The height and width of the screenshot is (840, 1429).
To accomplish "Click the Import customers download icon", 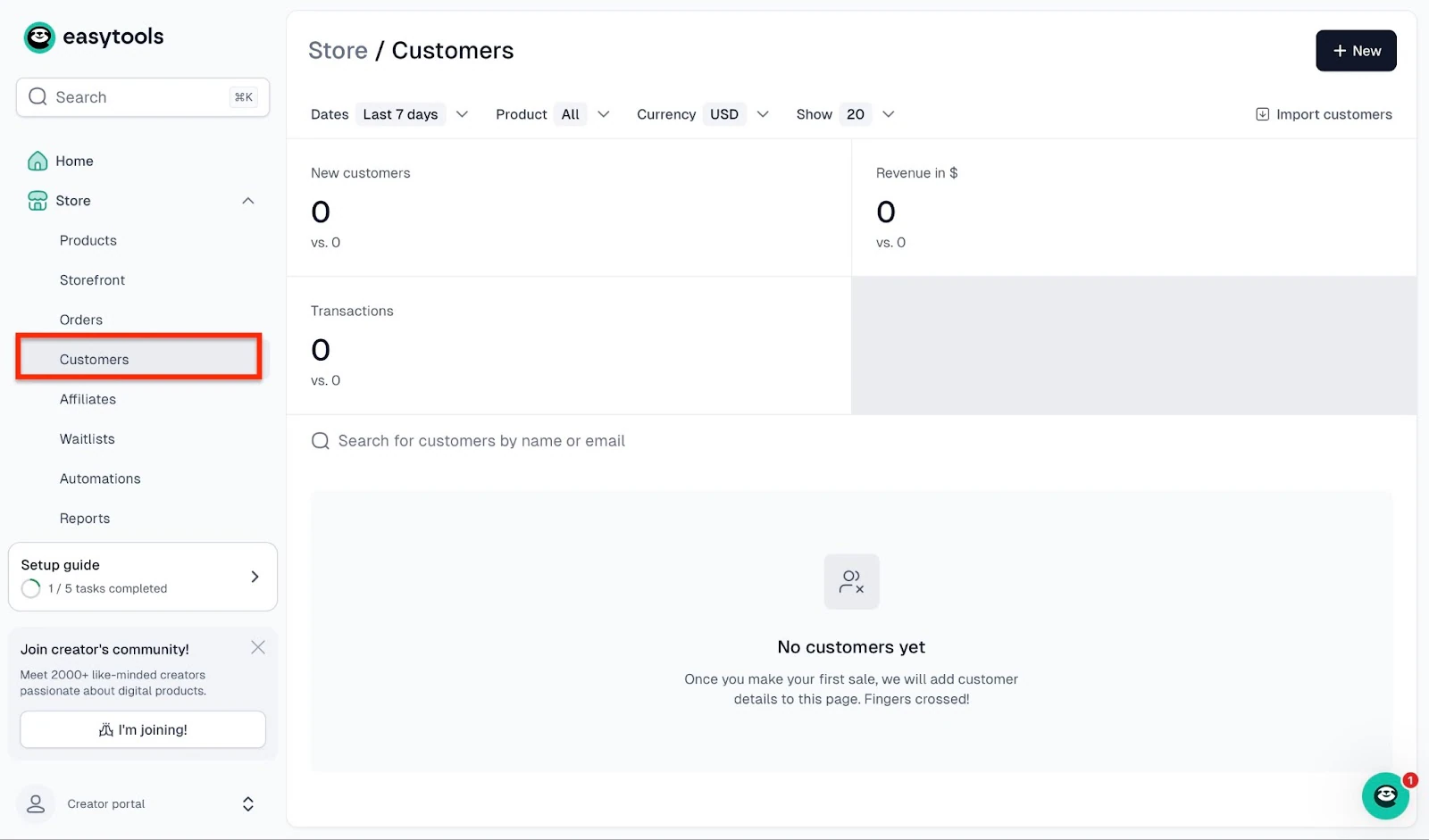I will pyautogui.click(x=1262, y=114).
